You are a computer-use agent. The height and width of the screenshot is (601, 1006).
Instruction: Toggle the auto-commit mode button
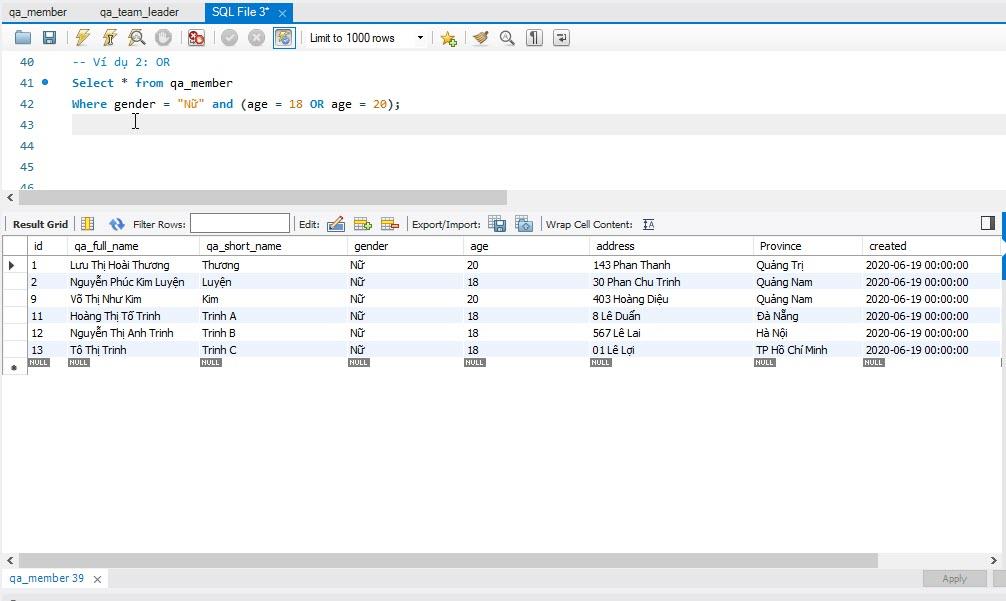(284, 38)
